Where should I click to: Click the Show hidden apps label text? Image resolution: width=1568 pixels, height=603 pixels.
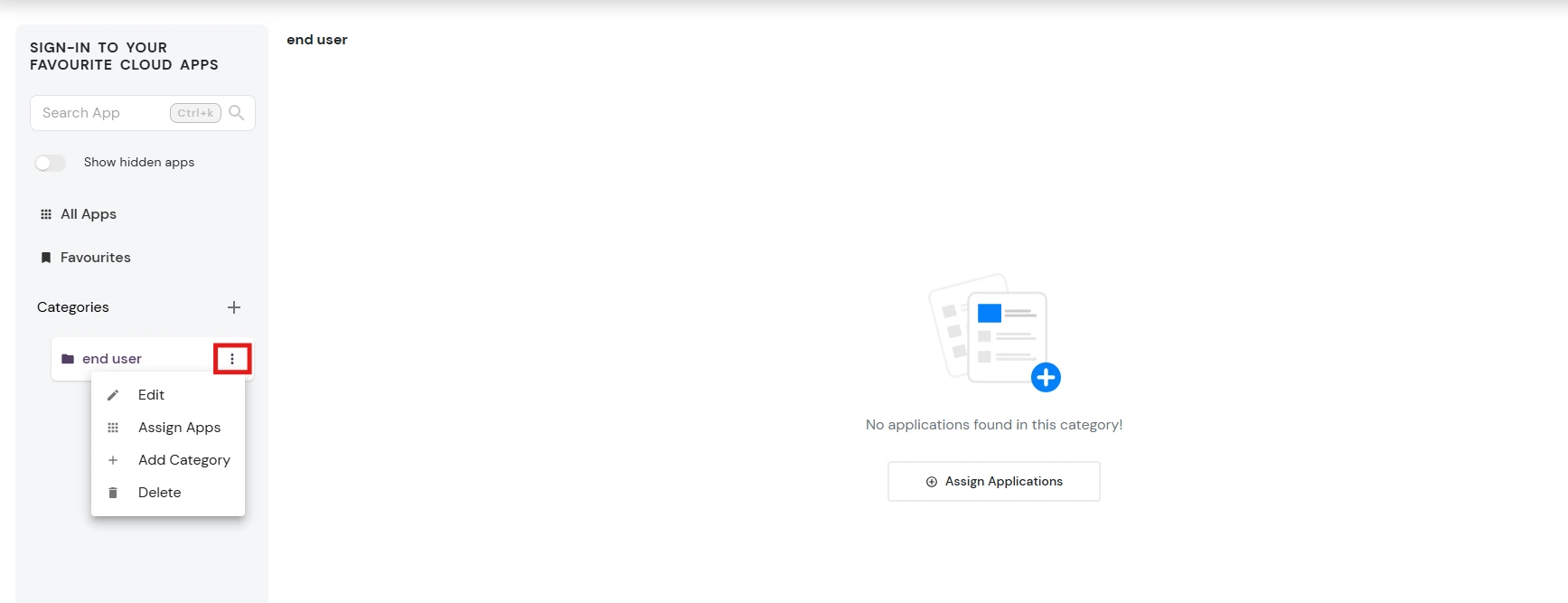[139, 163]
